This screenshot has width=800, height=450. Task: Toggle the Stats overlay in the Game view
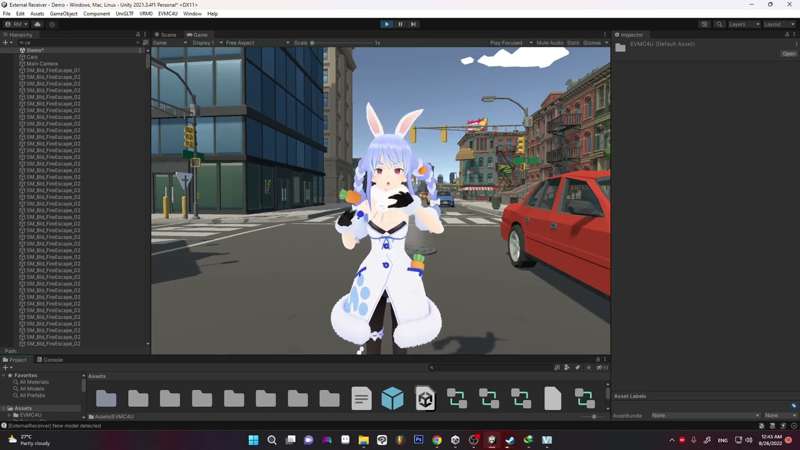coord(573,43)
